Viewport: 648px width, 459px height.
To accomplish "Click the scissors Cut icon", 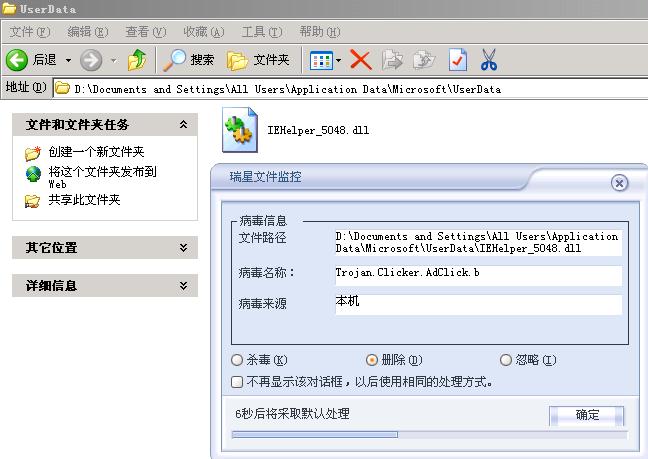I will click(488, 60).
